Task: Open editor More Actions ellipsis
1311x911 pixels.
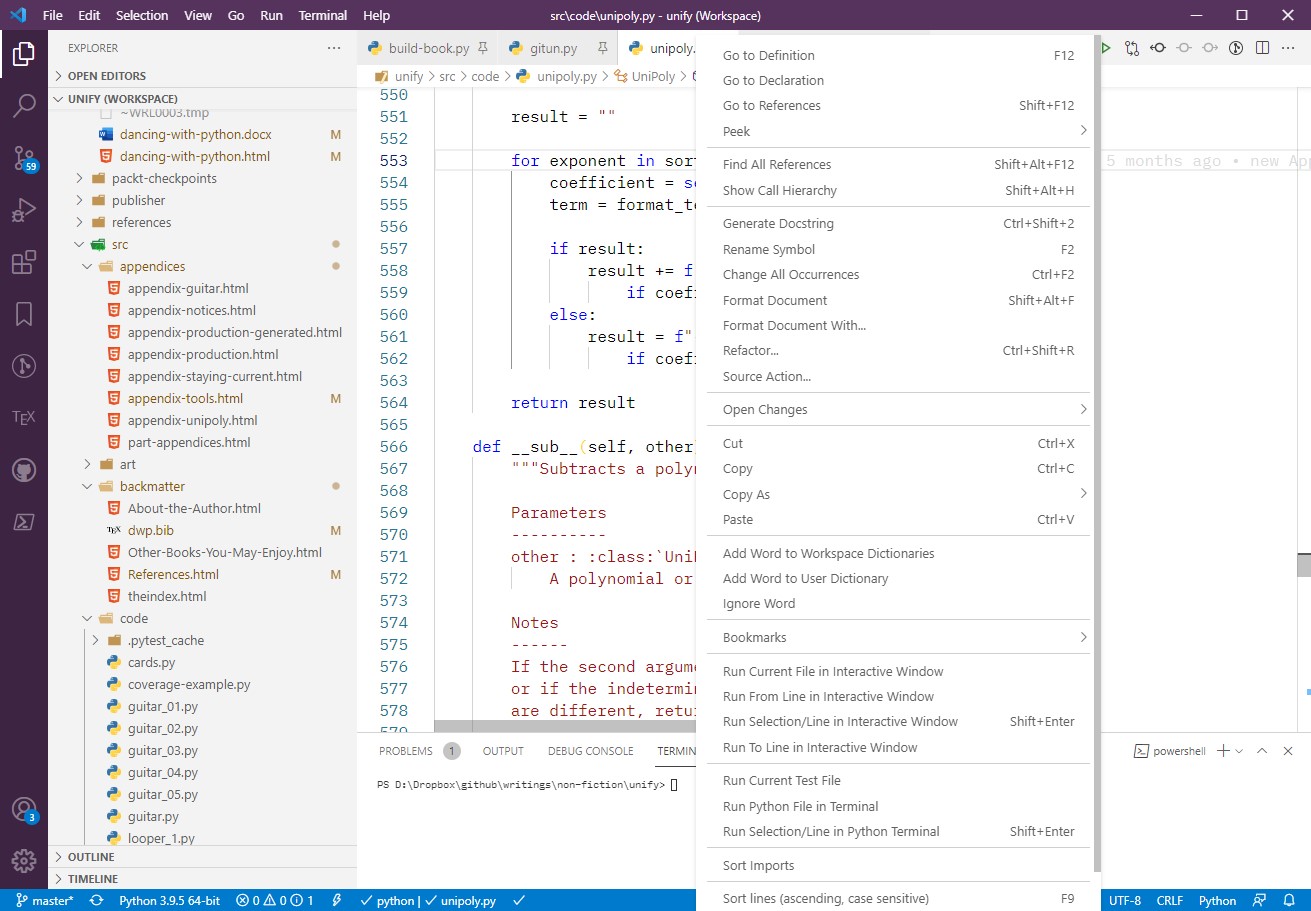Action: point(1290,48)
